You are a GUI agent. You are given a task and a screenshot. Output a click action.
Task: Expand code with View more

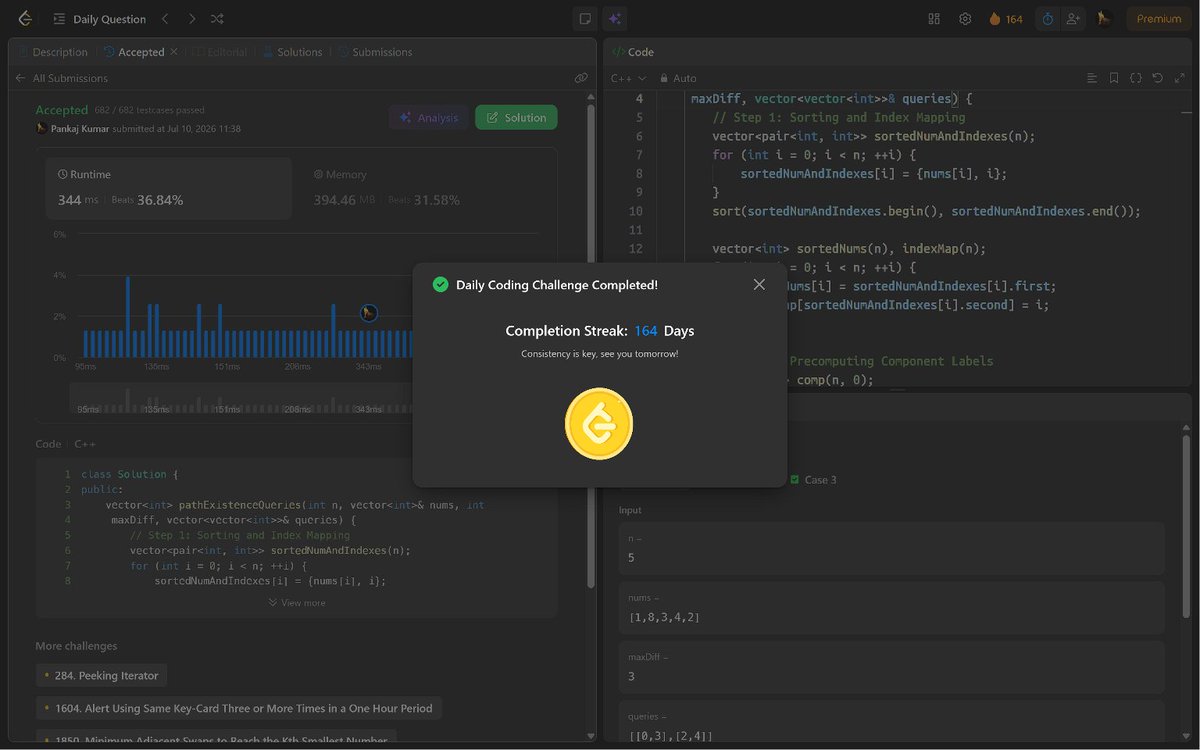click(297, 603)
